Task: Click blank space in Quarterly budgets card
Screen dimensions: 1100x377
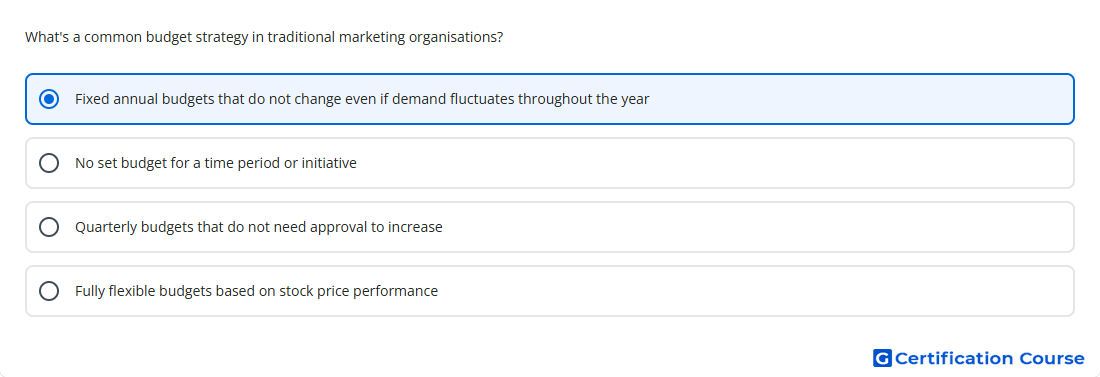Action: [758, 227]
